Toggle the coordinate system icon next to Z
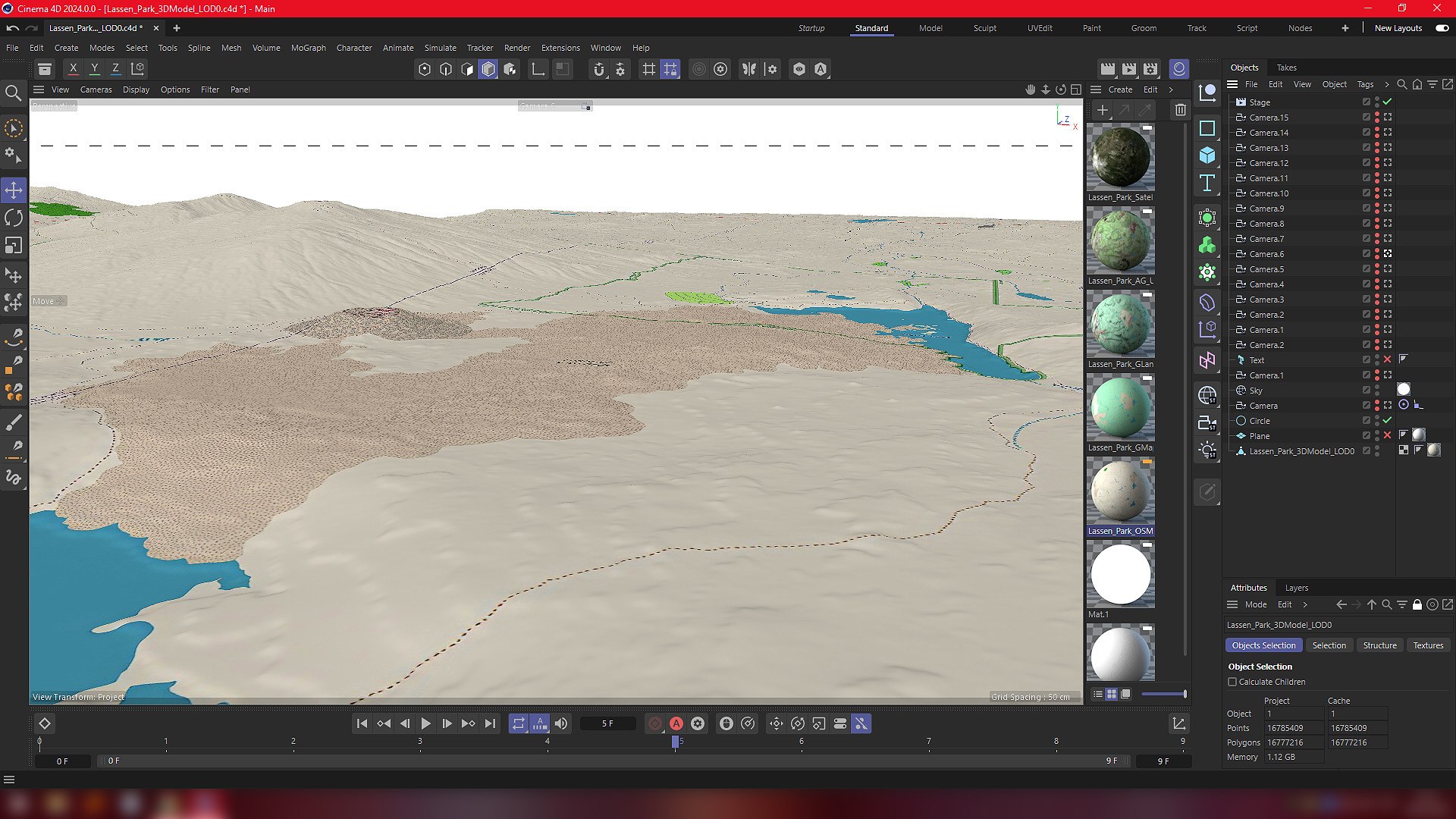1456x819 pixels. tap(137, 69)
